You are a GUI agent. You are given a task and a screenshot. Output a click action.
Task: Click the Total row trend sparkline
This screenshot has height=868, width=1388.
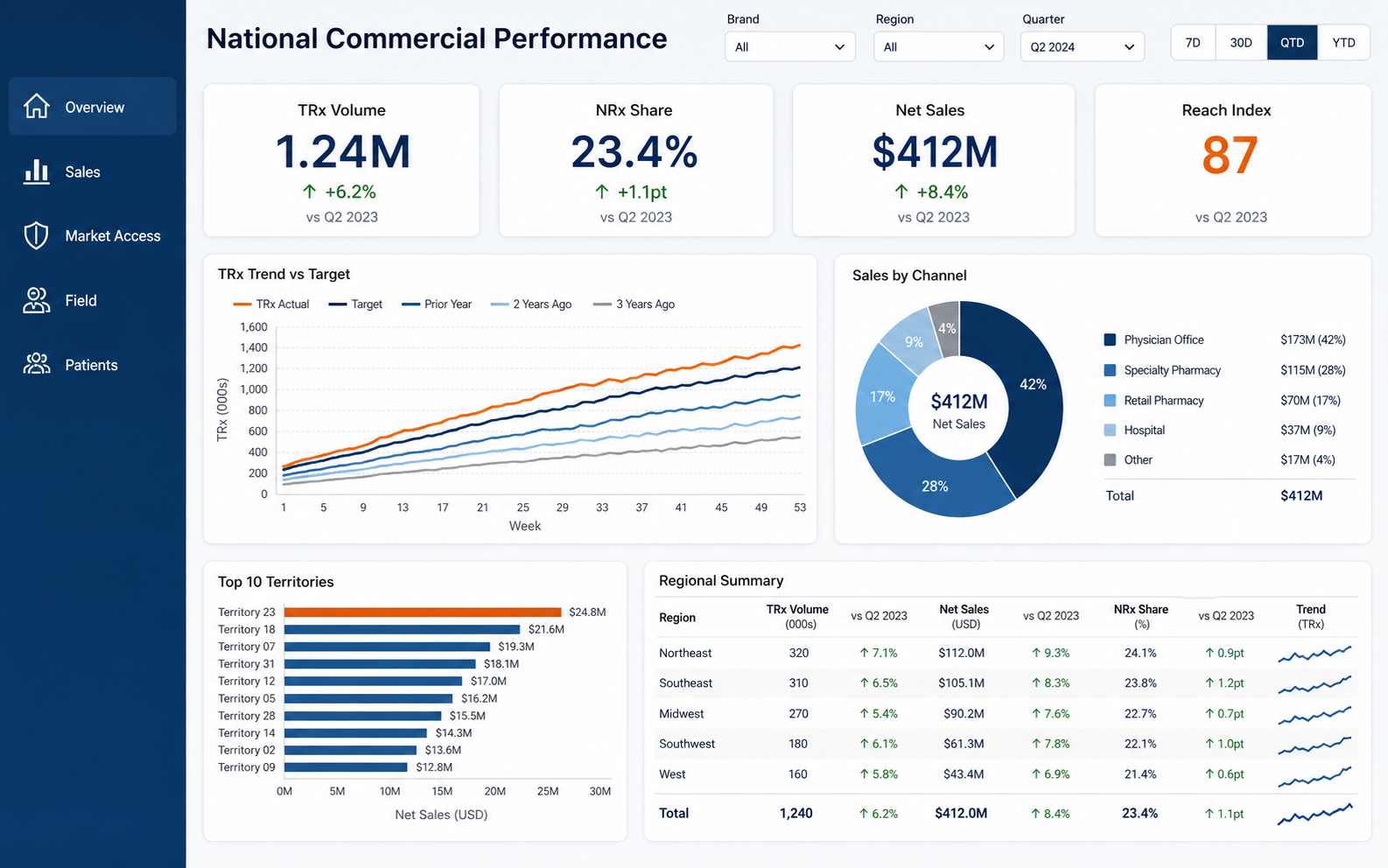click(1314, 814)
